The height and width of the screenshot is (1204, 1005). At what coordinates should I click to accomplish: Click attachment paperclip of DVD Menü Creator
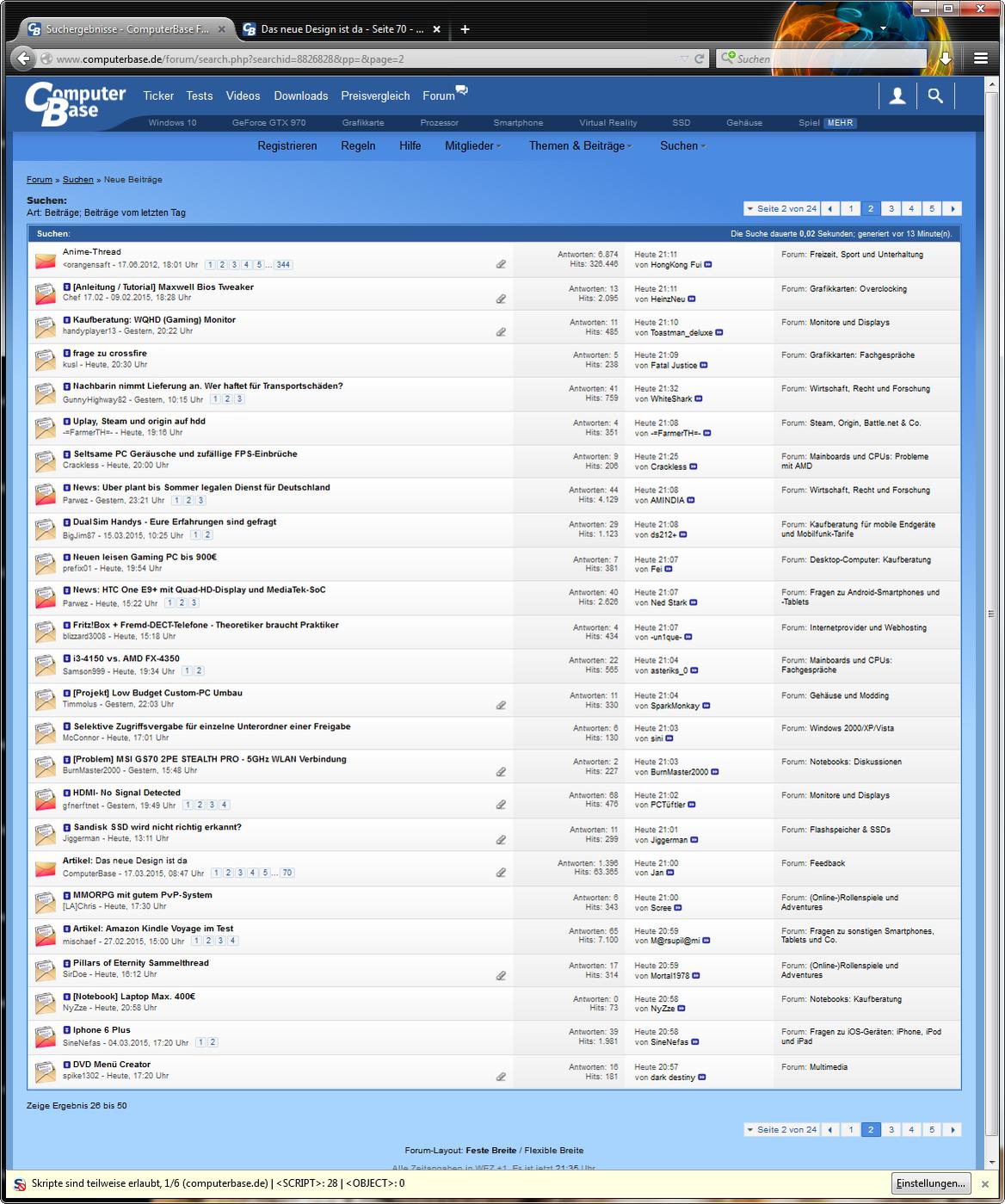(x=501, y=1077)
